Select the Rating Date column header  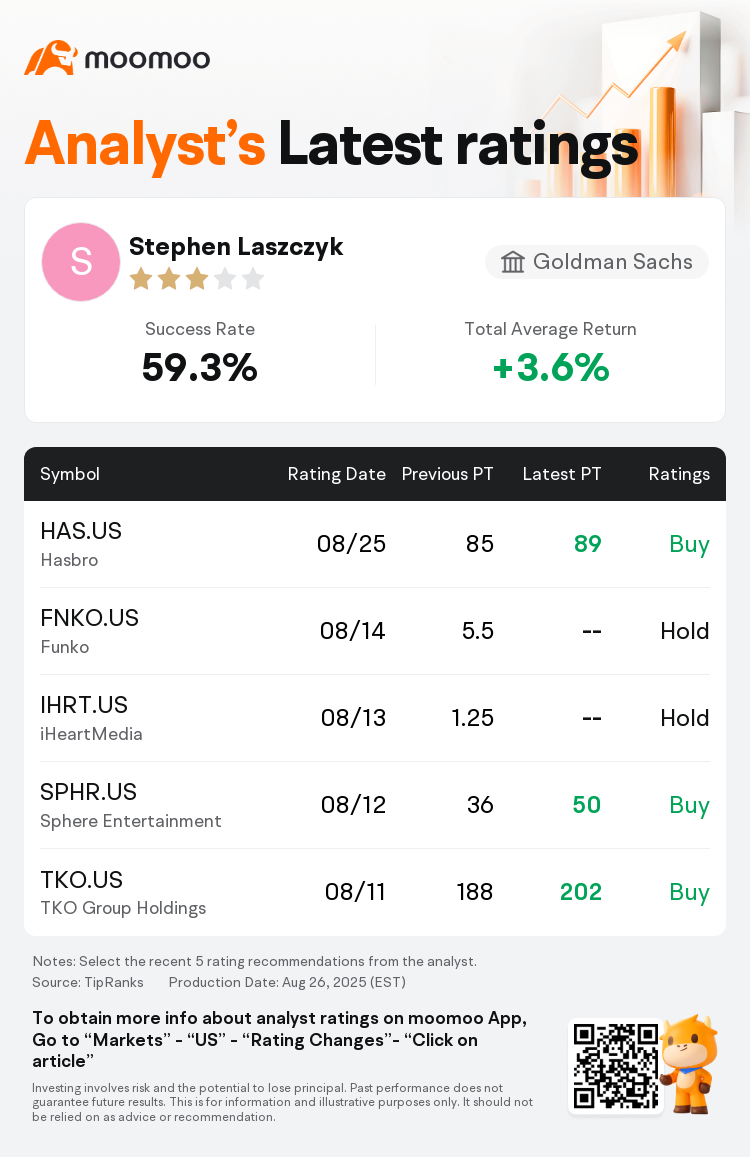coord(337,474)
